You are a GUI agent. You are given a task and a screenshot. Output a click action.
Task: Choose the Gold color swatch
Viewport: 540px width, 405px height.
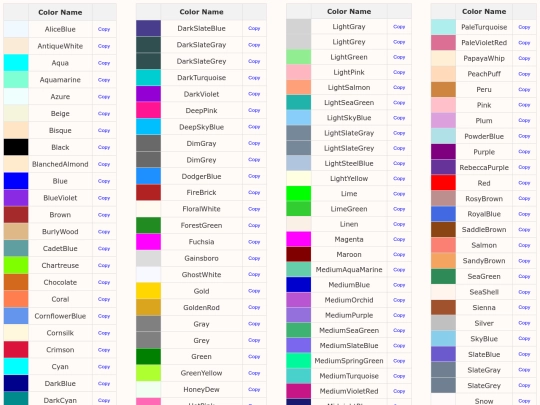148,291
